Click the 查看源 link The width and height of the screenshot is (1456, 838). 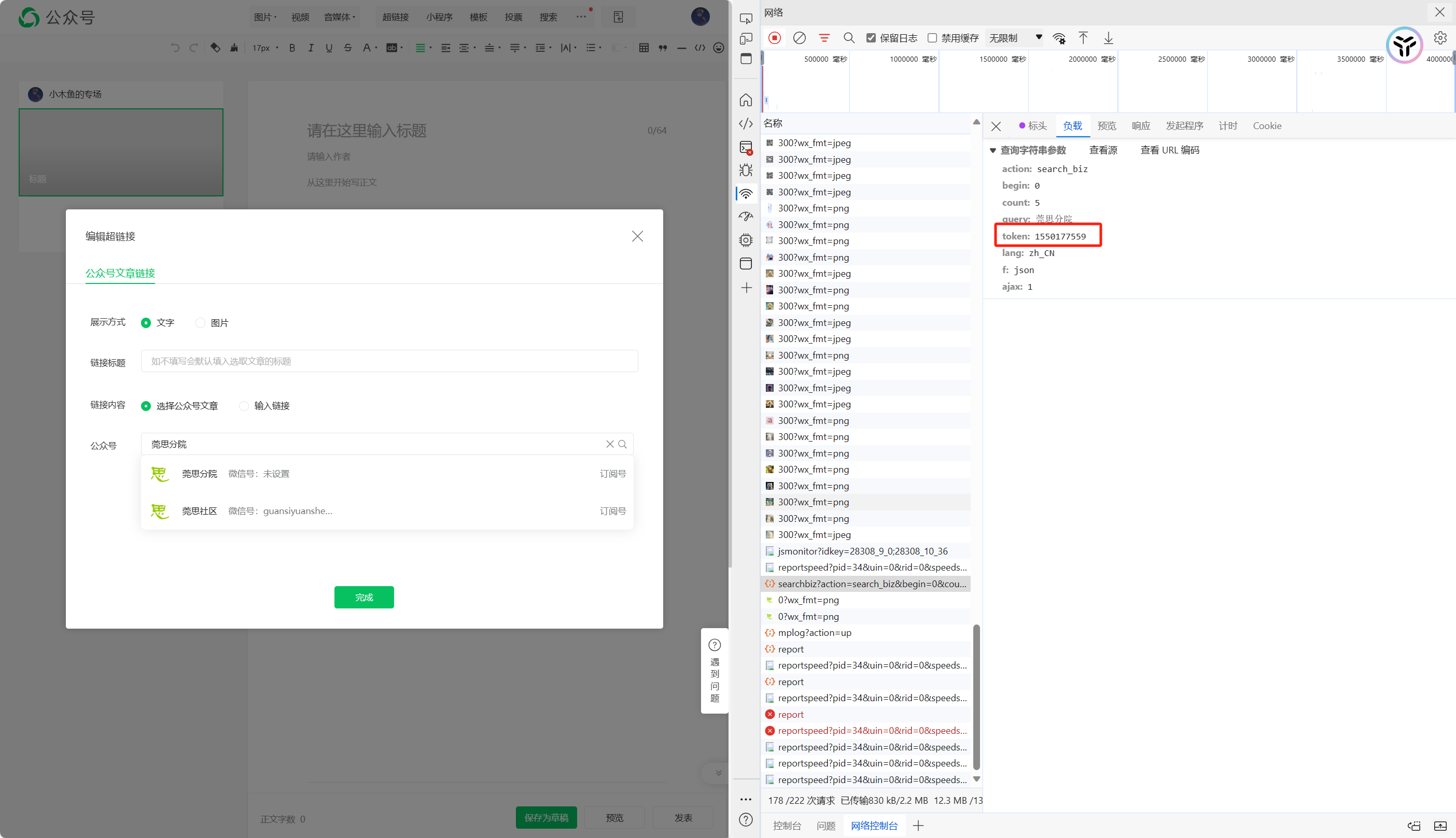point(1102,150)
